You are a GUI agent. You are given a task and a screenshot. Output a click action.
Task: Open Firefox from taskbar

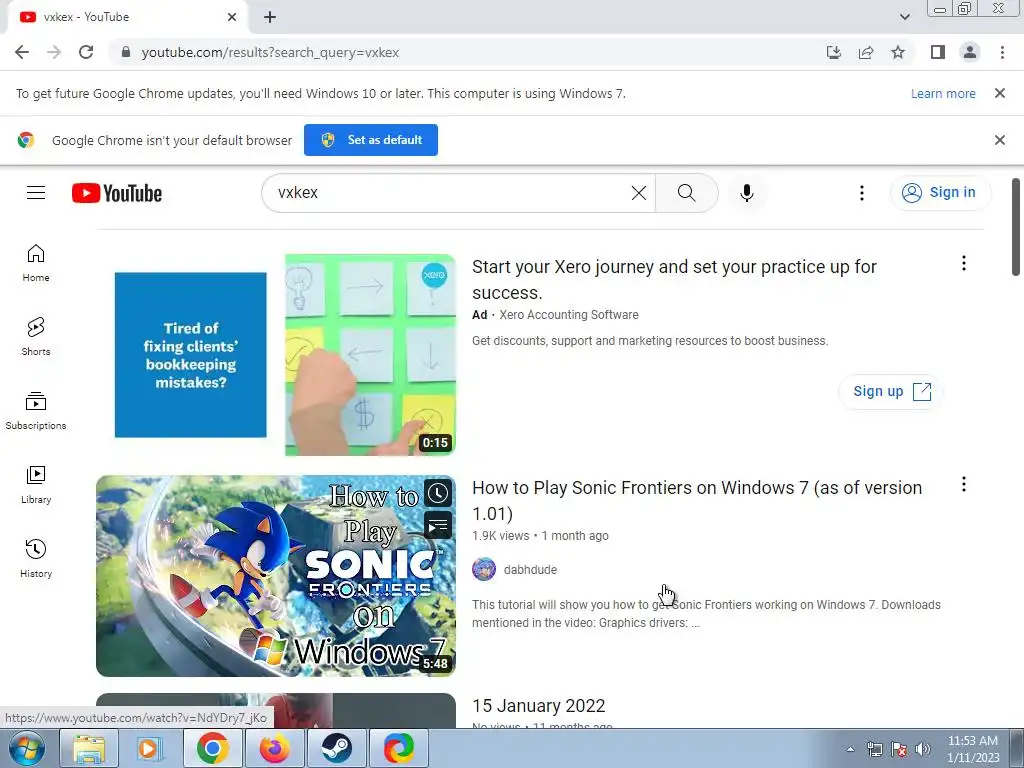274,748
